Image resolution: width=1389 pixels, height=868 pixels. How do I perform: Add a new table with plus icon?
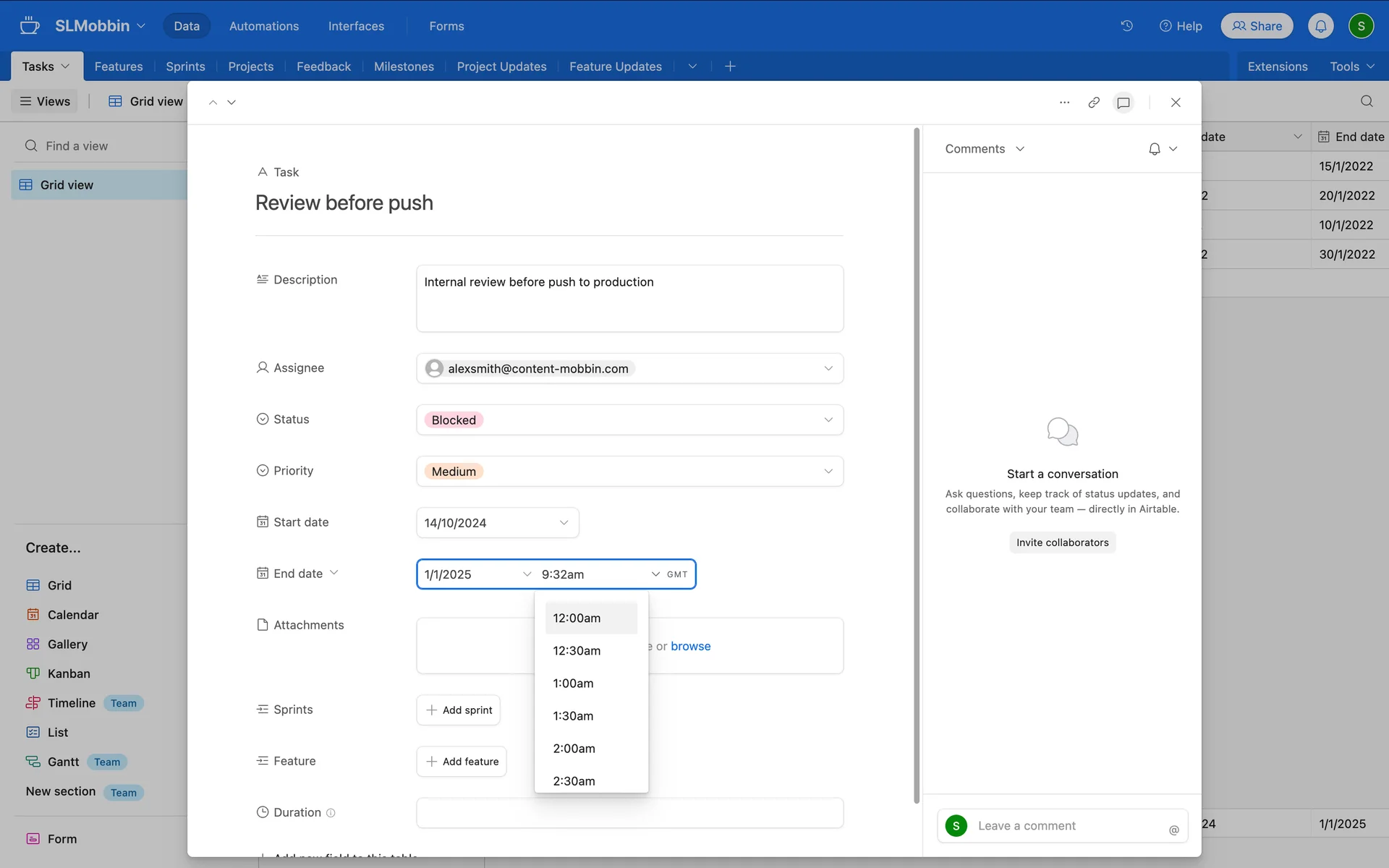(730, 67)
